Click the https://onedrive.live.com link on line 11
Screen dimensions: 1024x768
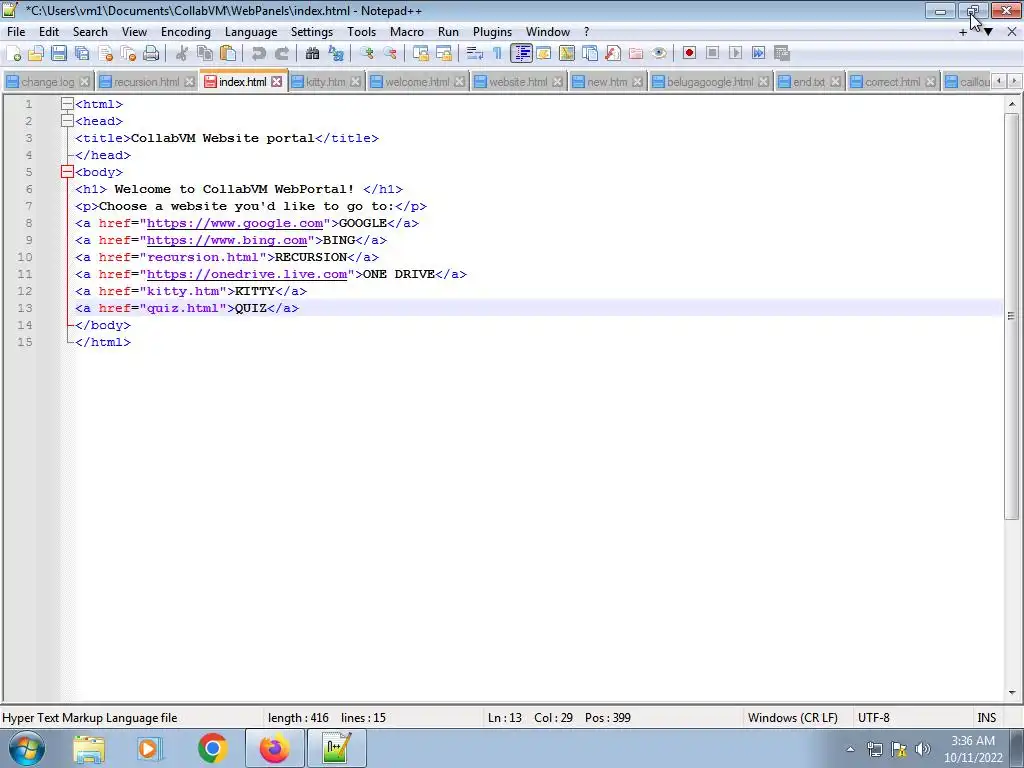[x=247, y=274]
